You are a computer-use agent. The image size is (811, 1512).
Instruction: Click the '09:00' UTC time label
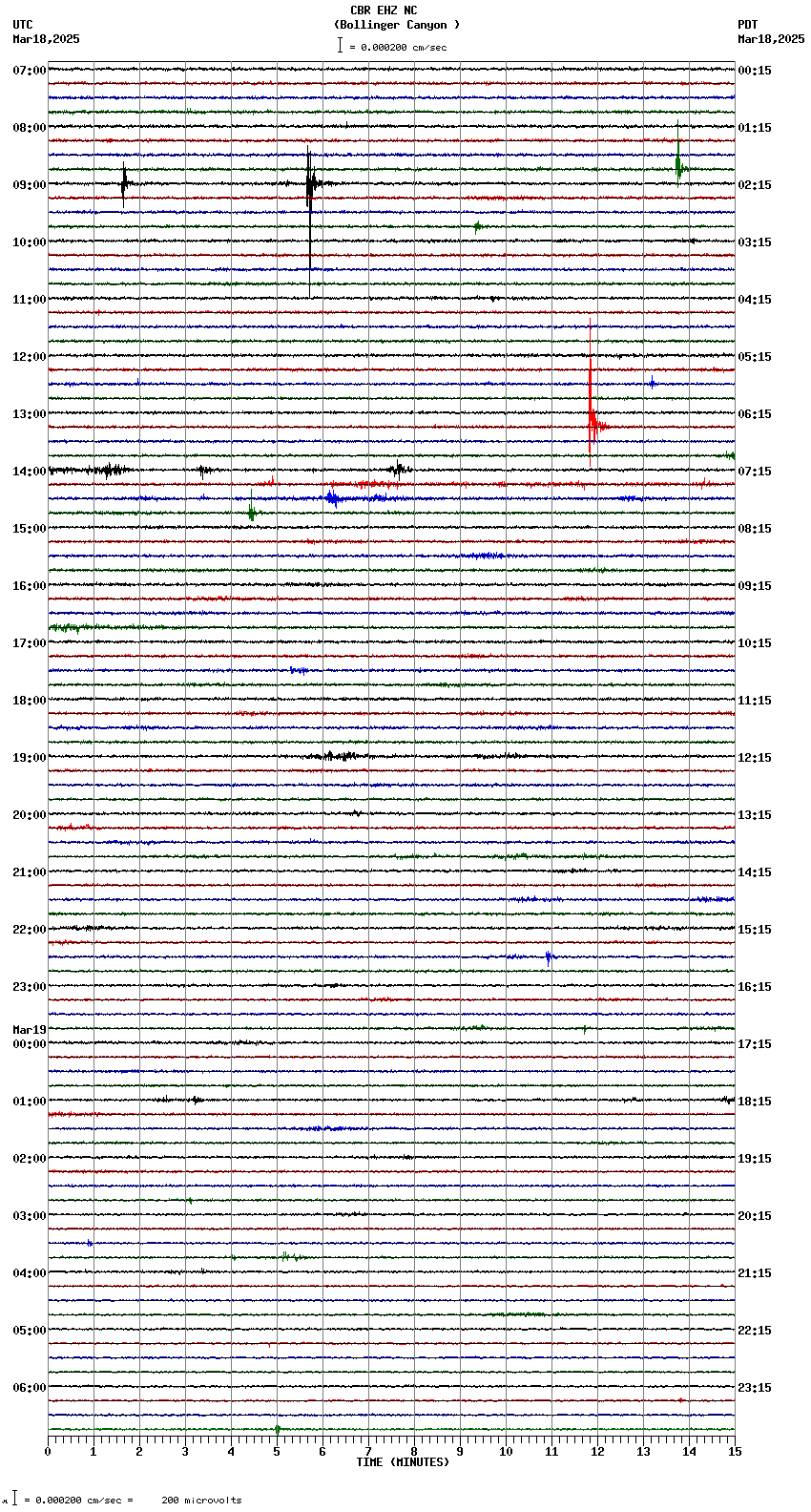[30, 185]
